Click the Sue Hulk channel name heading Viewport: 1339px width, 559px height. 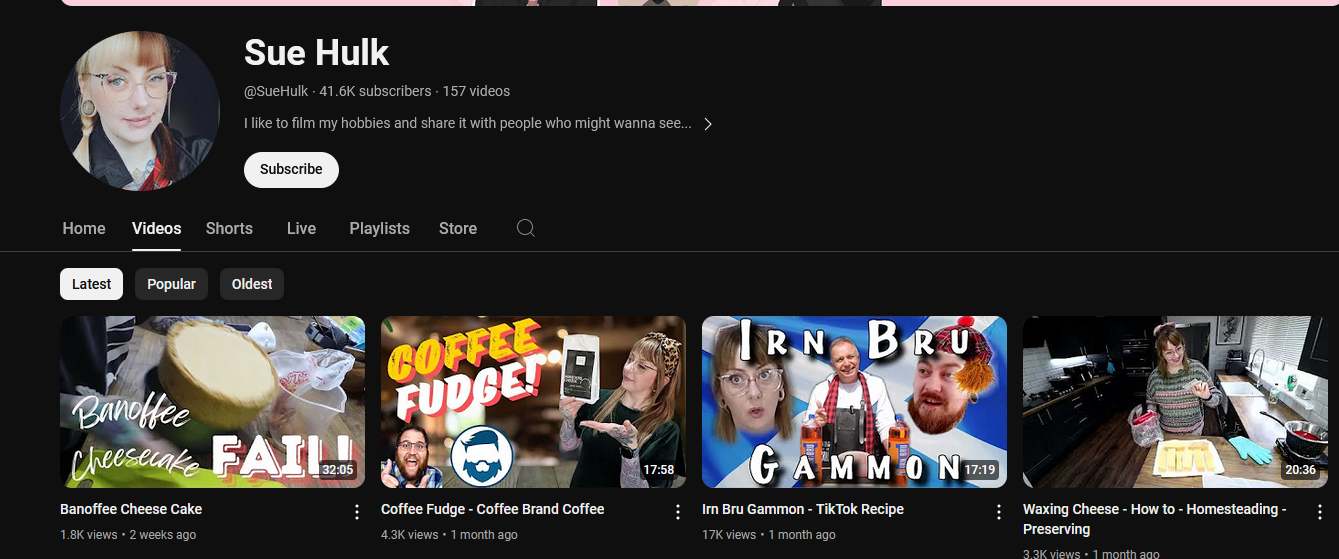pos(316,52)
